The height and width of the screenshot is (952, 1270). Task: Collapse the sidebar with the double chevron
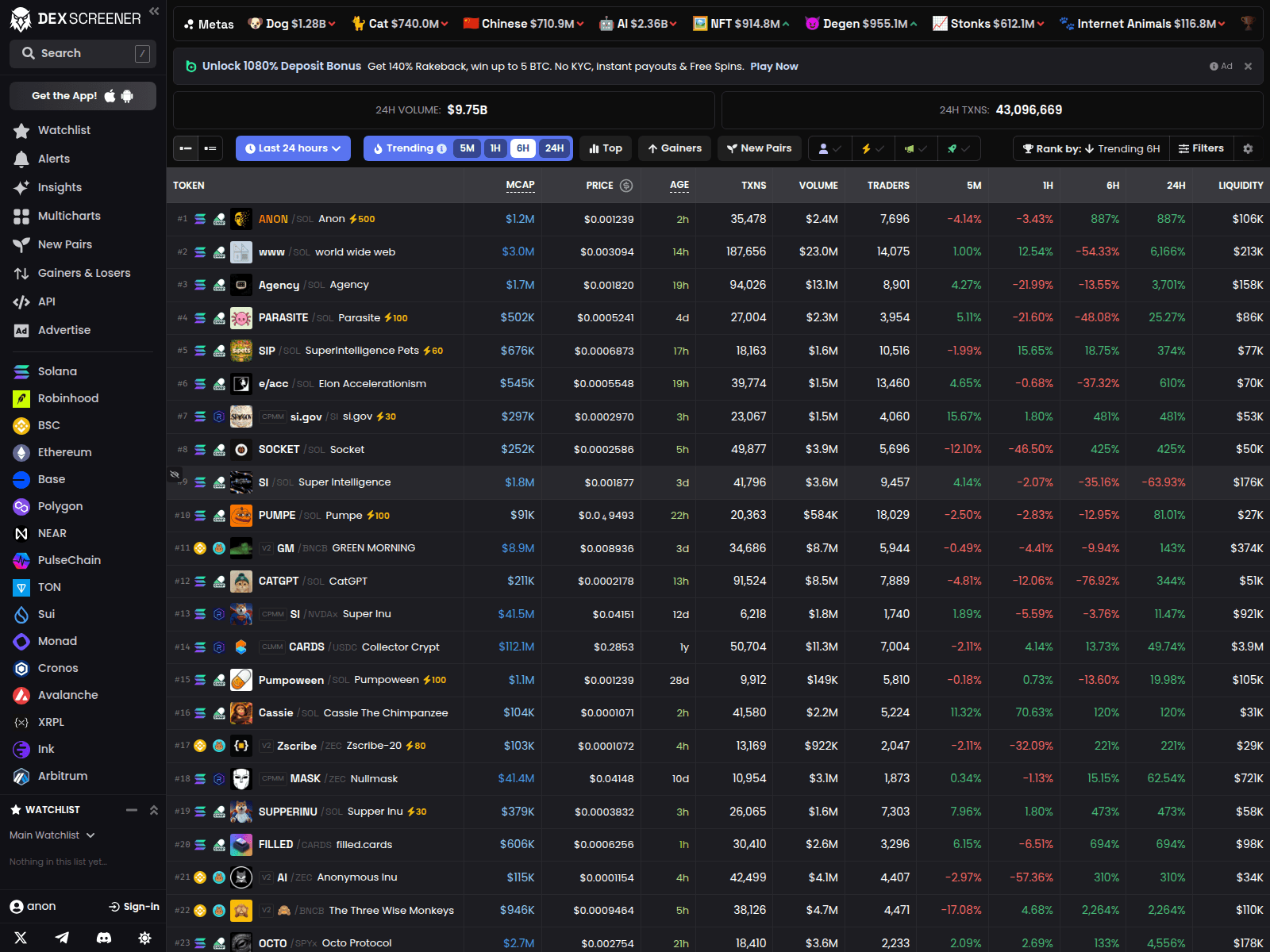[x=154, y=11]
